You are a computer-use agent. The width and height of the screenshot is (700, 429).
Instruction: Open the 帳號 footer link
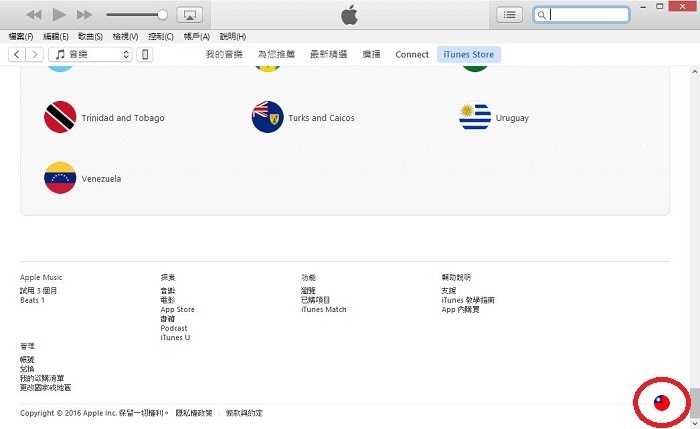click(27, 359)
